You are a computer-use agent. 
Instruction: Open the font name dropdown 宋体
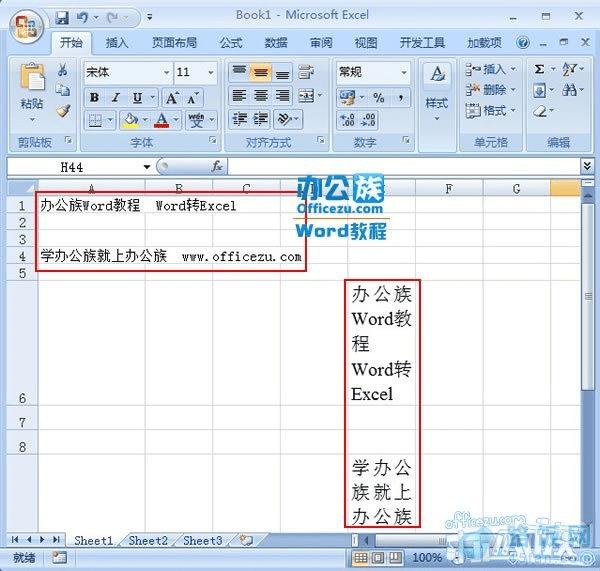tap(167, 72)
